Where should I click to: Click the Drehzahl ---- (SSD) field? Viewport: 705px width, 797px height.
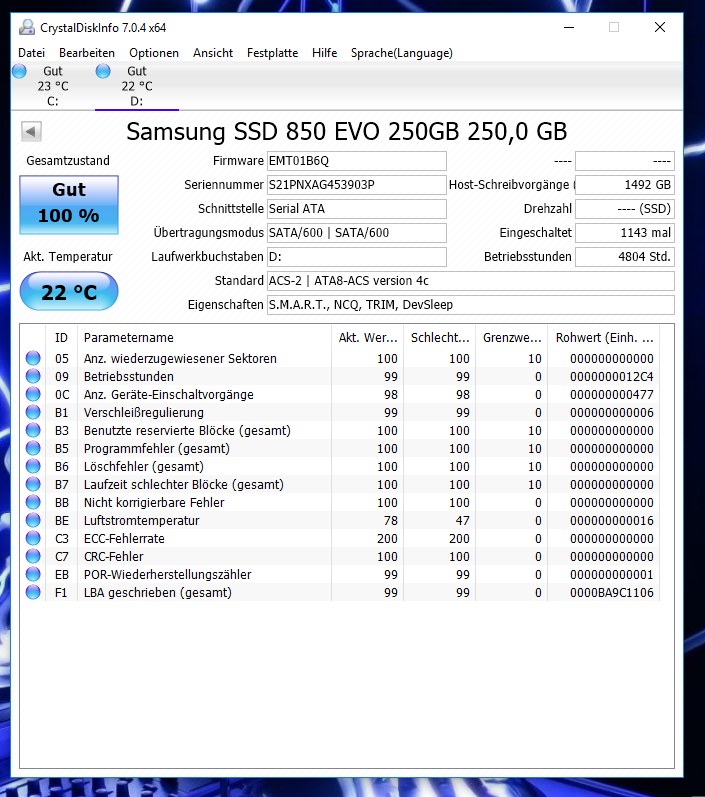625,208
